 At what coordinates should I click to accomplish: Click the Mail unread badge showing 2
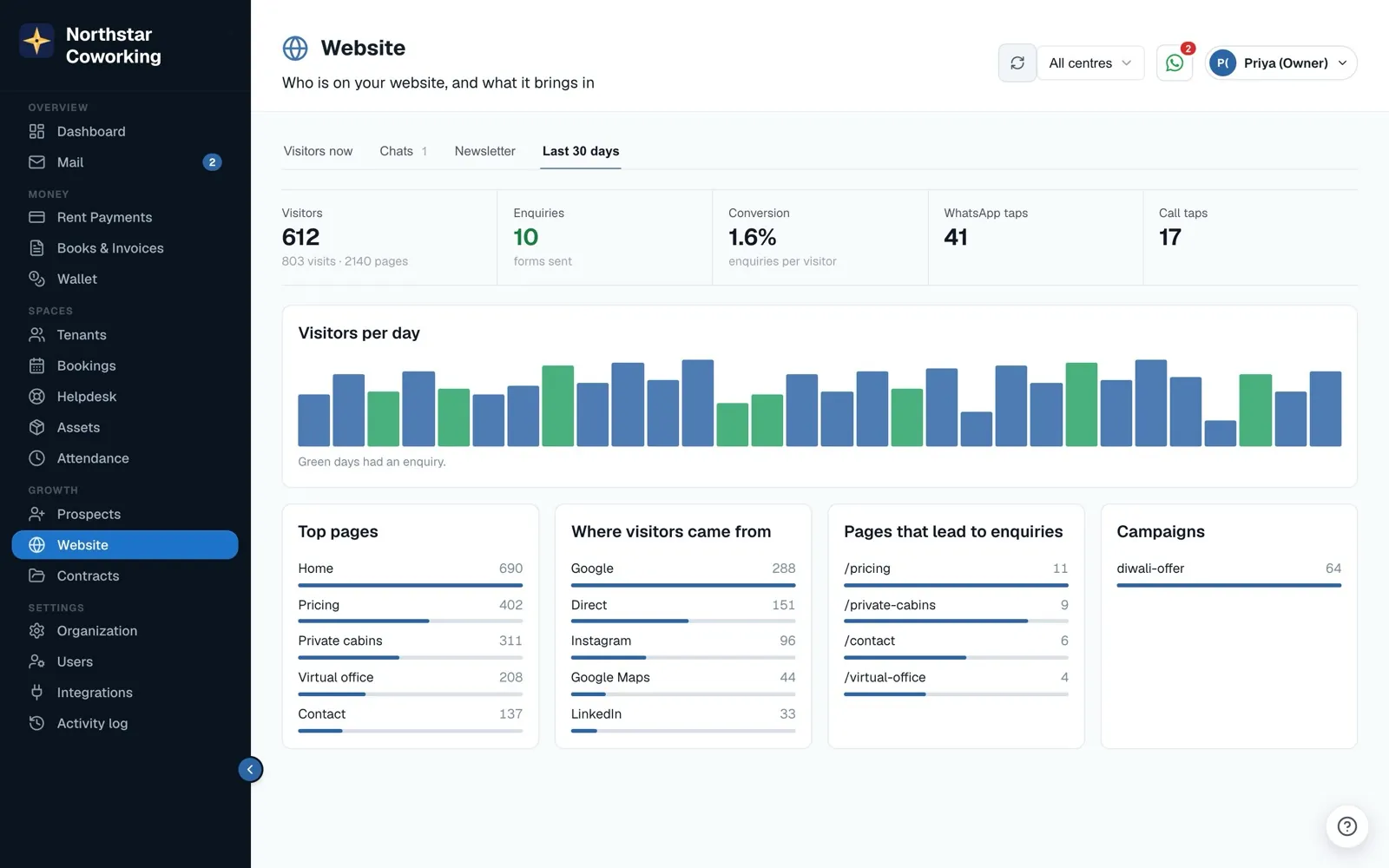tap(212, 162)
